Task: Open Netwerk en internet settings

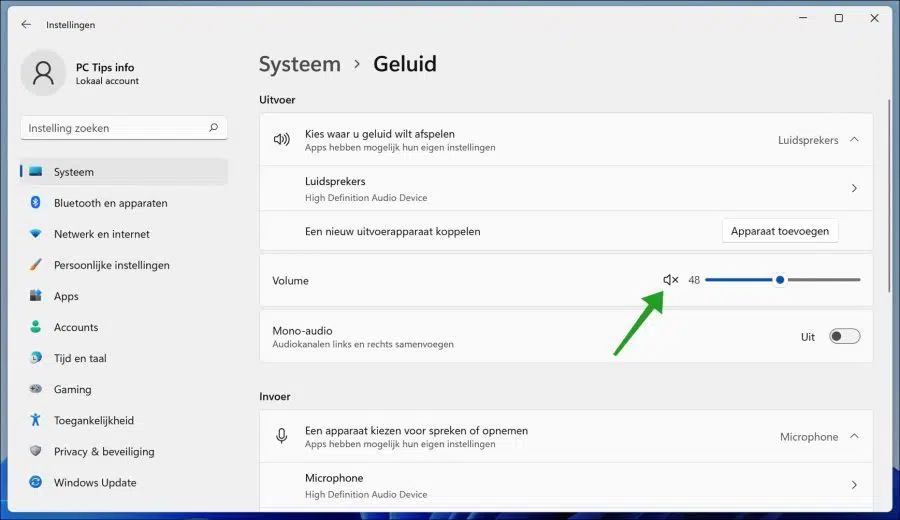Action: pos(124,234)
